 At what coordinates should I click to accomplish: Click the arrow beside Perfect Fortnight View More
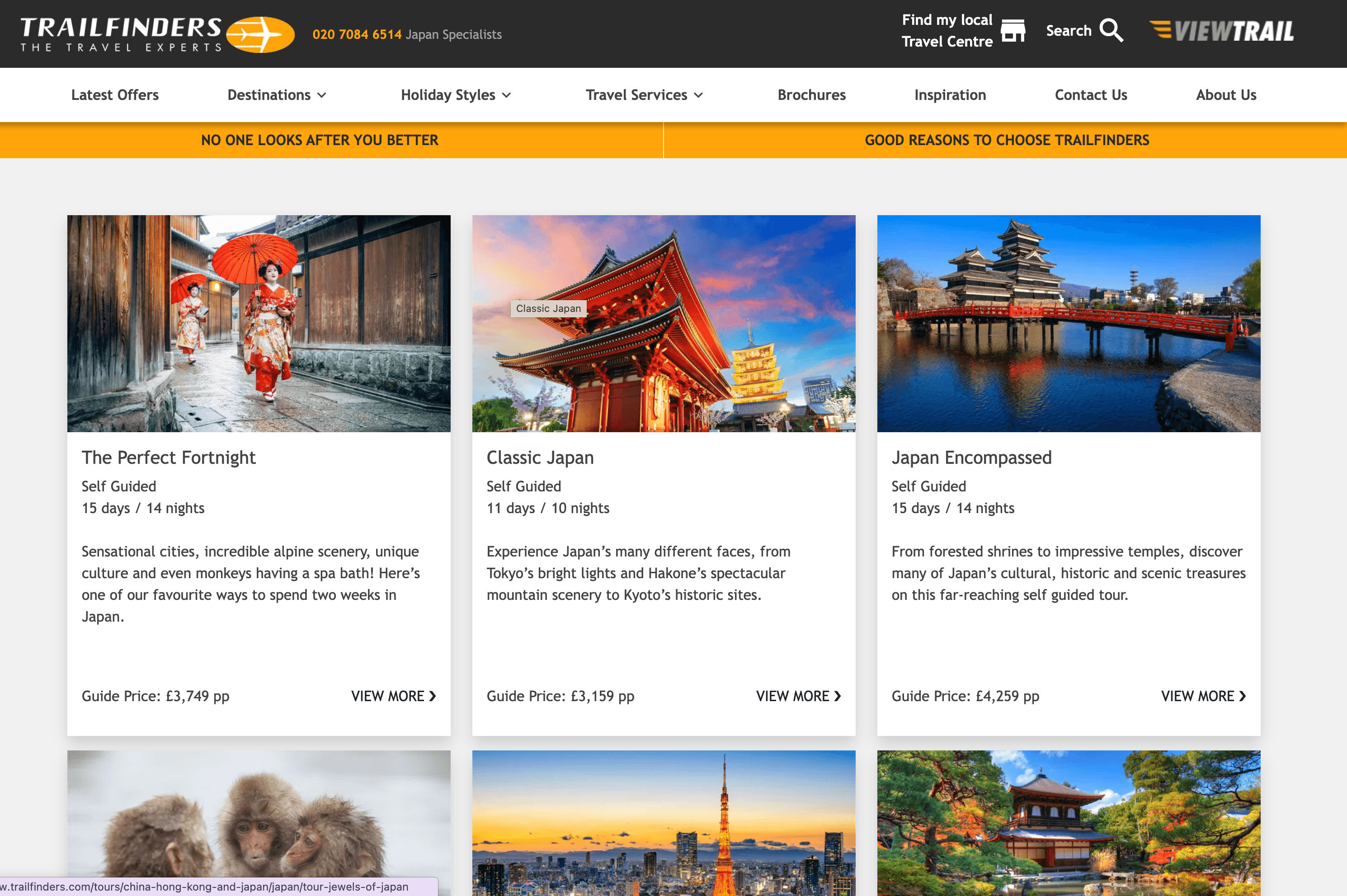click(x=433, y=696)
